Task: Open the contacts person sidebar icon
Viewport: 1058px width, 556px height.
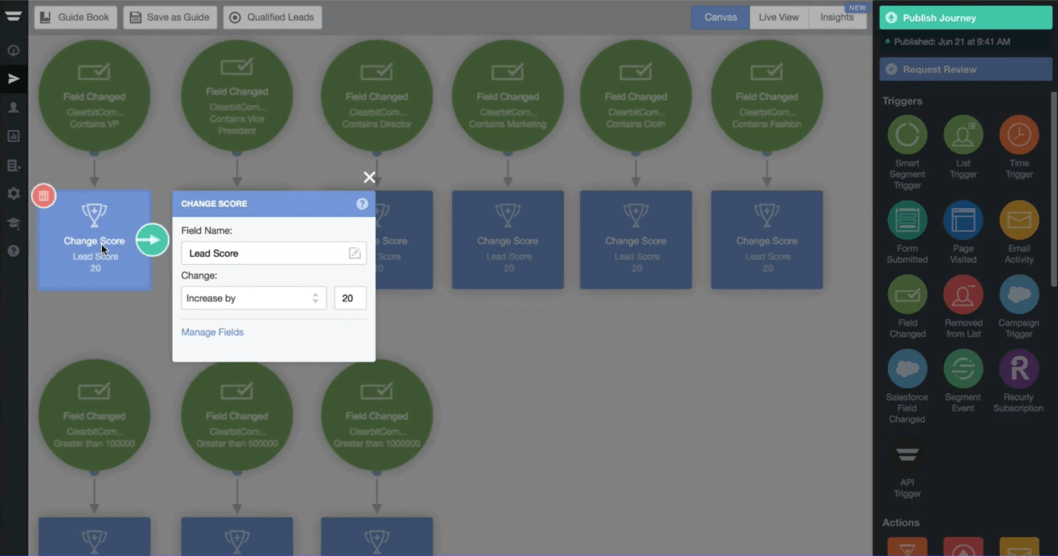Action: pos(13,107)
